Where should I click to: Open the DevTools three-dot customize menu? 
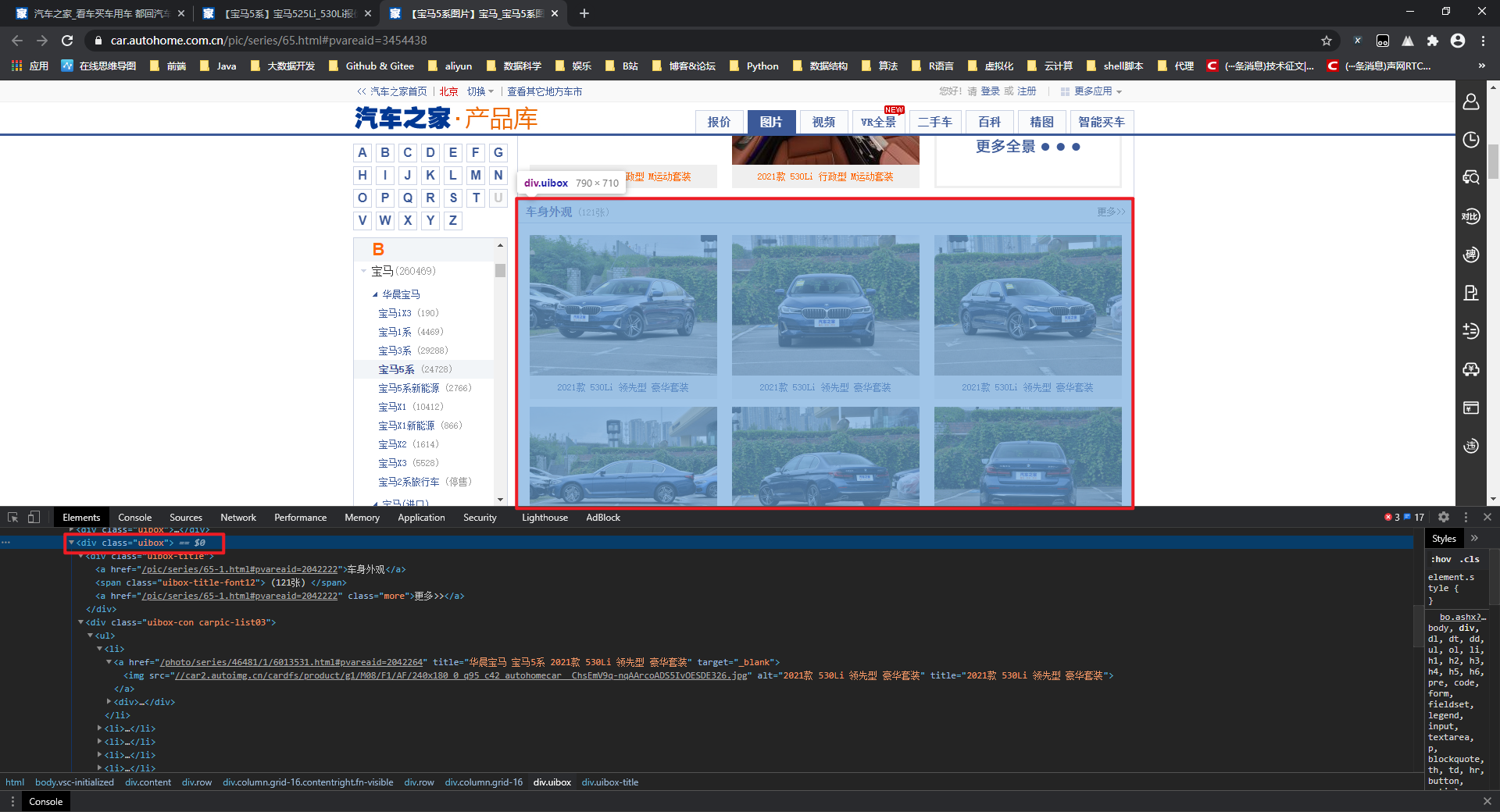point(1466,517)
